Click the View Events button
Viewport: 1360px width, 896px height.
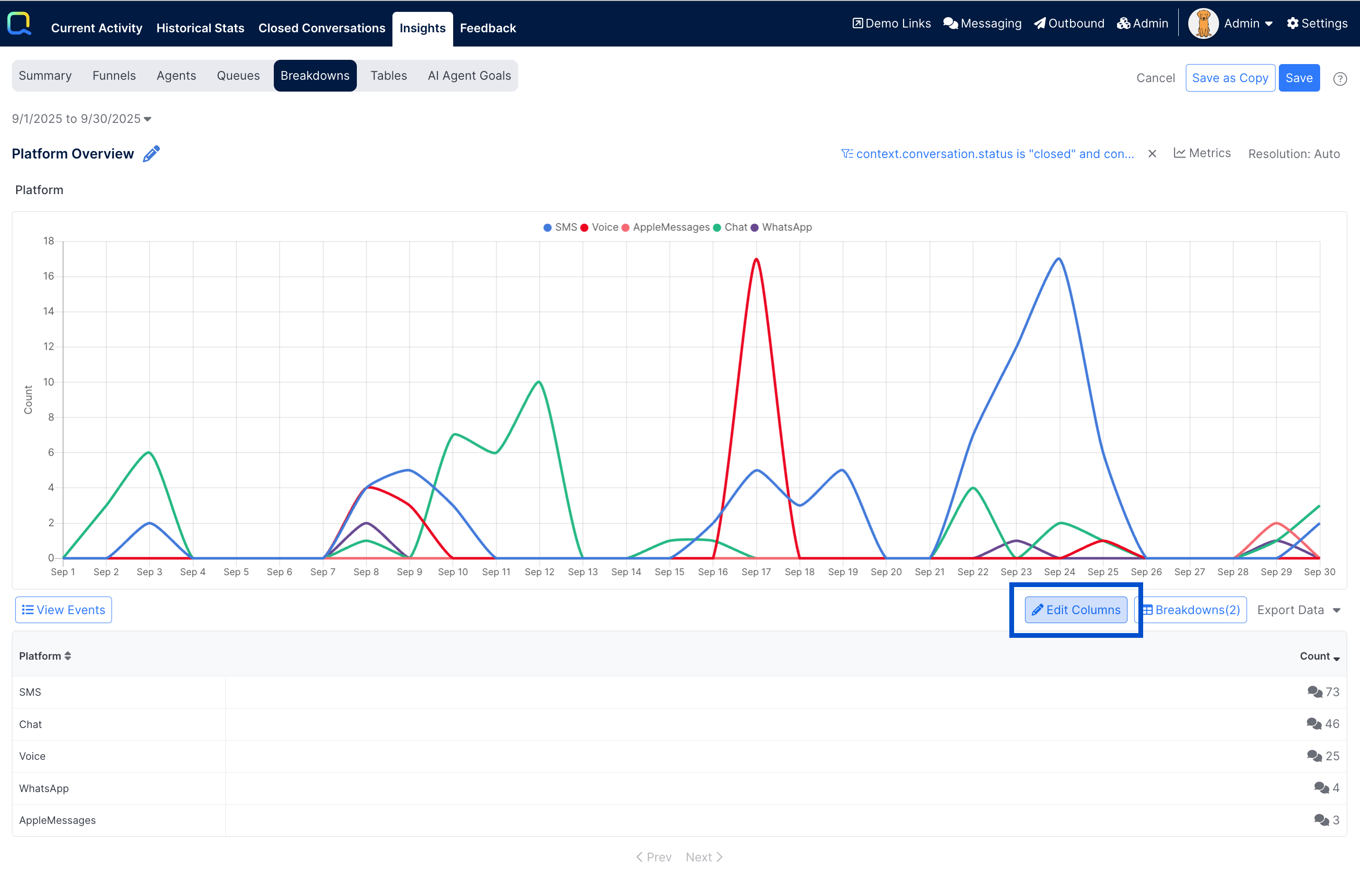[x=64, y=610]
